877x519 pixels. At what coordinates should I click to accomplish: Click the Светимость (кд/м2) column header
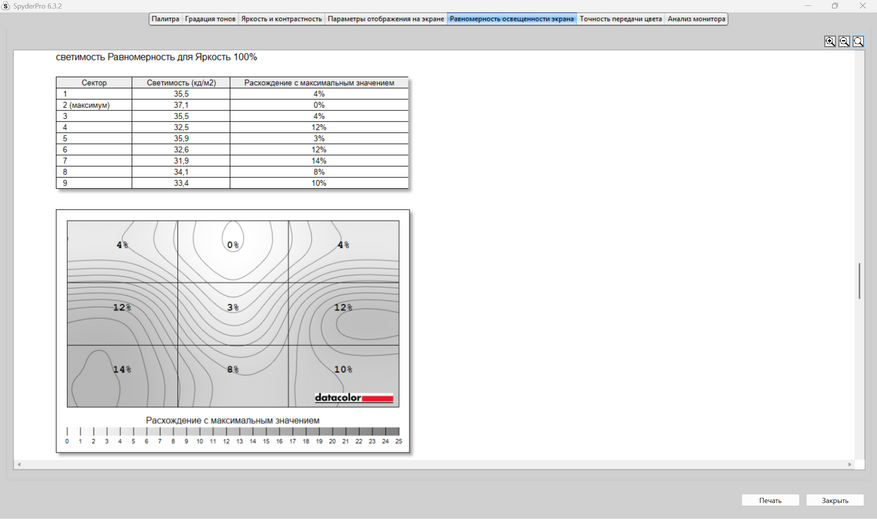point(181,82)
